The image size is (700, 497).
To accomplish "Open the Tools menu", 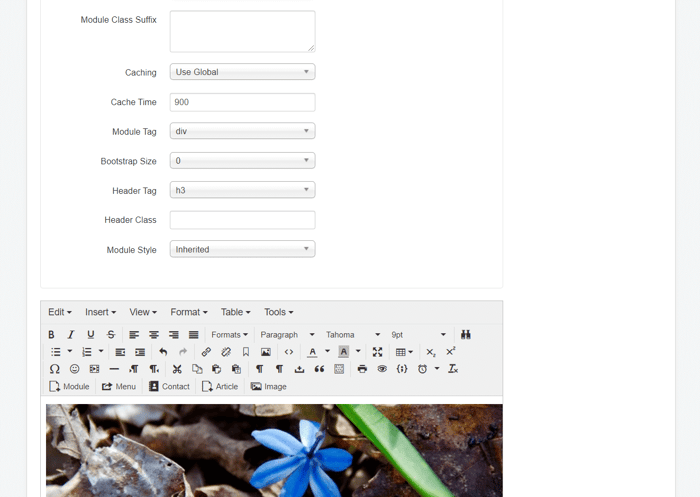I will [x=279, y=312].
